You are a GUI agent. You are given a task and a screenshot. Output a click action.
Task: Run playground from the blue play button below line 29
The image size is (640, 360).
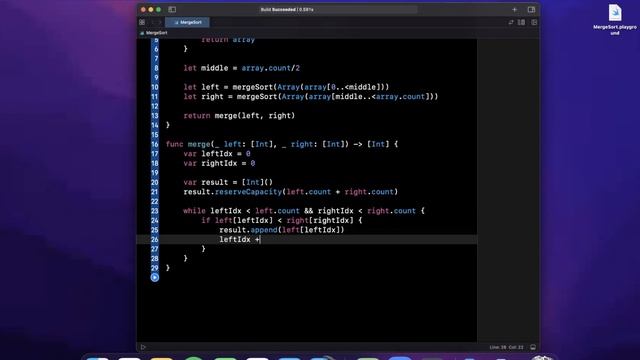tap(155, 278)
